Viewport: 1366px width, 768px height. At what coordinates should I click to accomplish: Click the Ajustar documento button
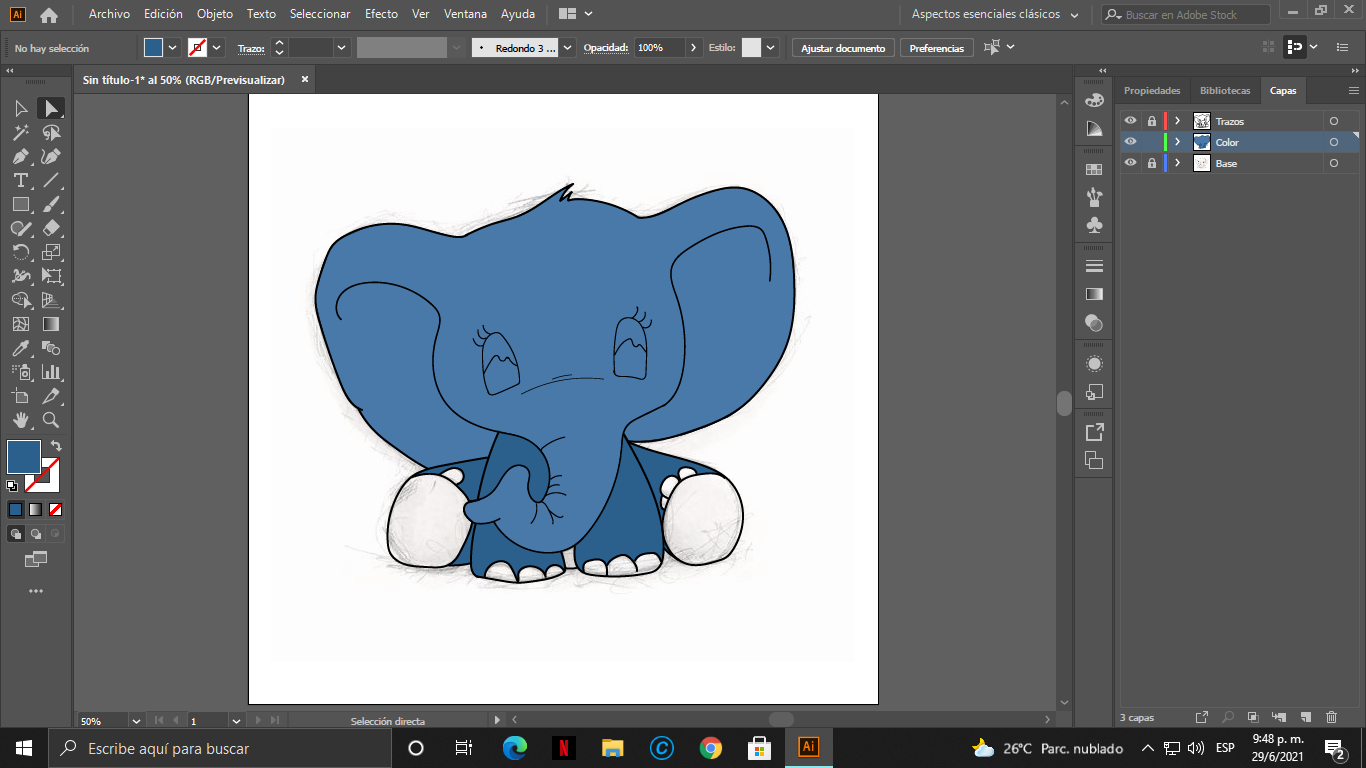[x=843, y=48]
